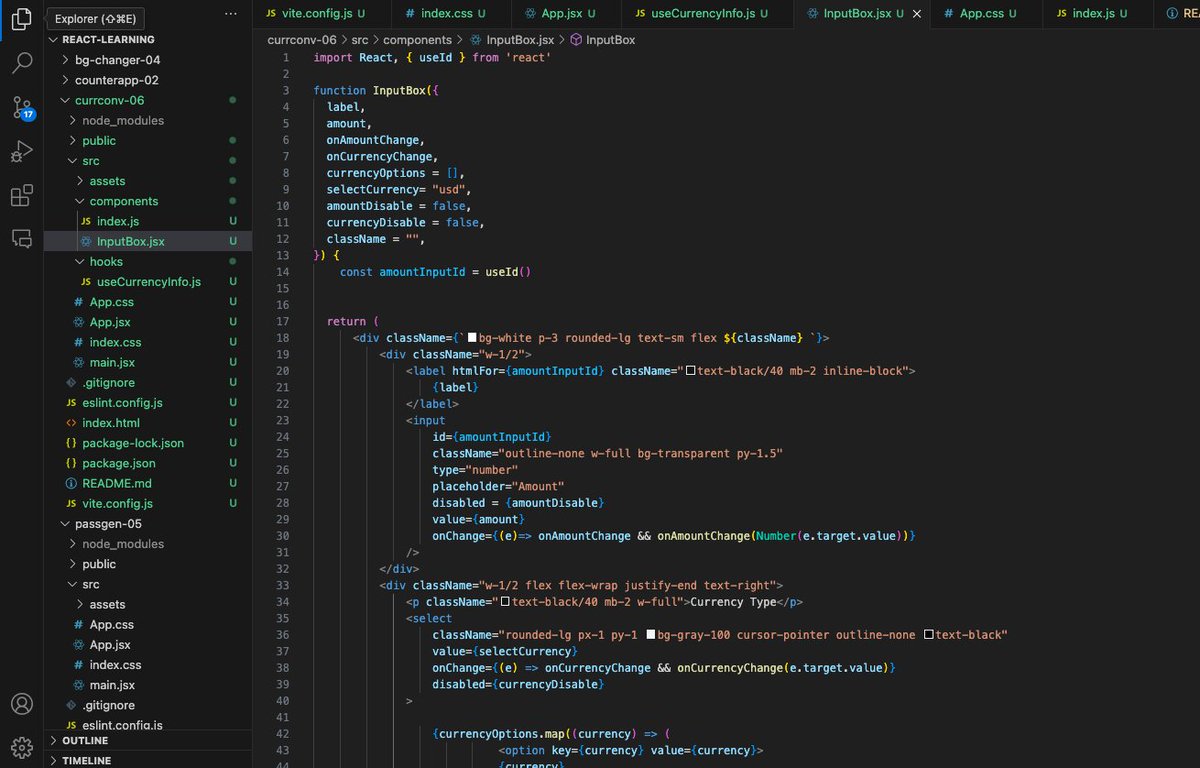Click the hash icon beside currconv-06 App.css
1200x768 pixels.
[79, 302]
